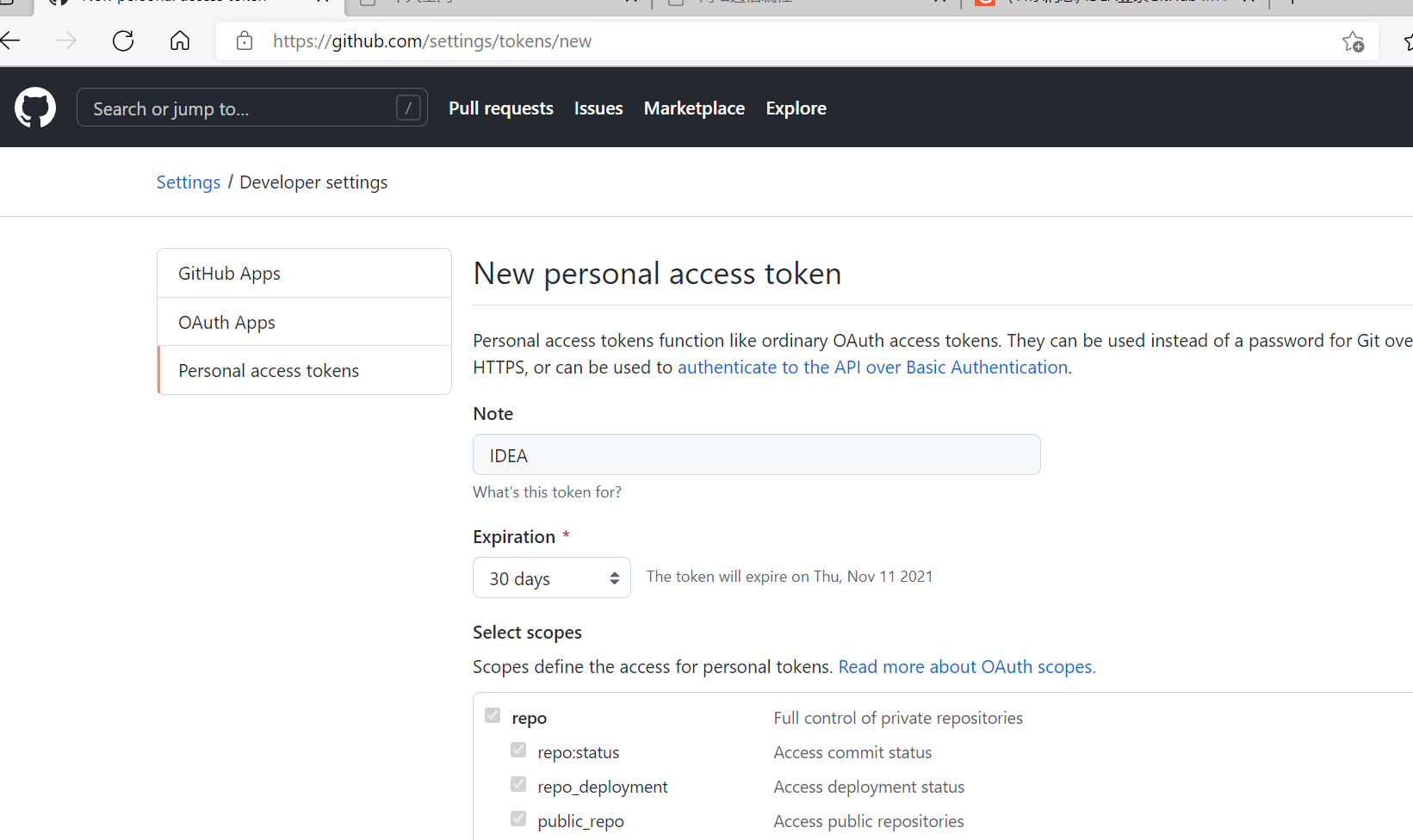Add page to favorites star icon
Image resolution: width=1413 pixels, height=840 pixels.
click(x=1353, y=41)
